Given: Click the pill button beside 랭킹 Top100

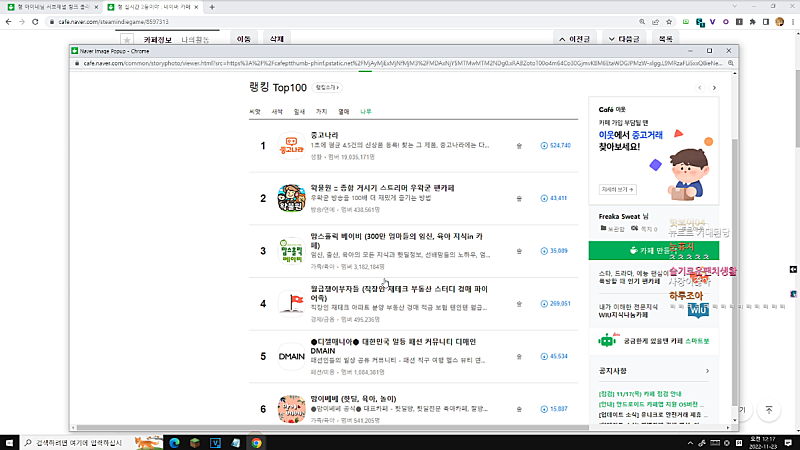Looking at the screenshot, I should 327,88.
